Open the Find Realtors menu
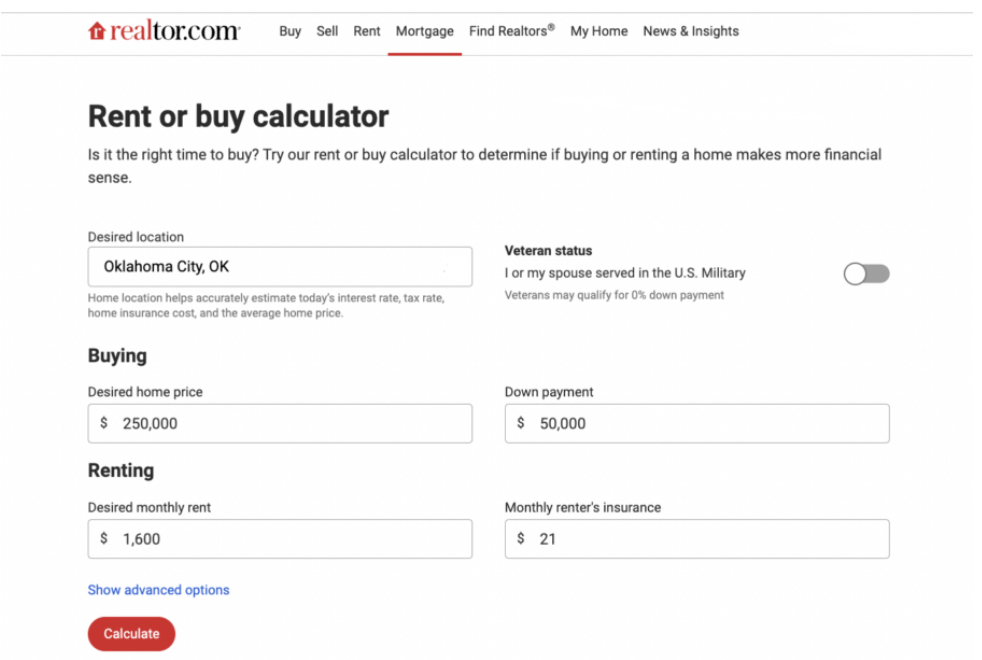This screenshot has height=660, width=982. (512, 31)
